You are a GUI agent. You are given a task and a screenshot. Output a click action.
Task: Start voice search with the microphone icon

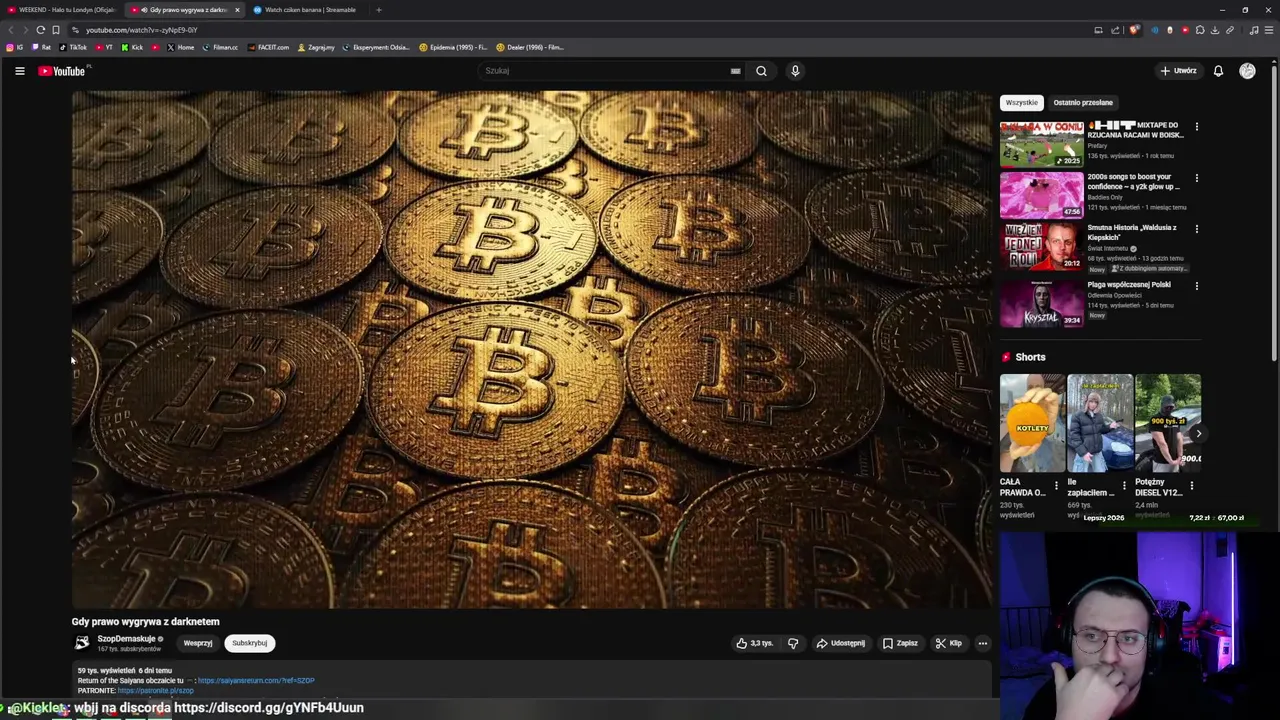pyautogui.click(x=795, y=71)
